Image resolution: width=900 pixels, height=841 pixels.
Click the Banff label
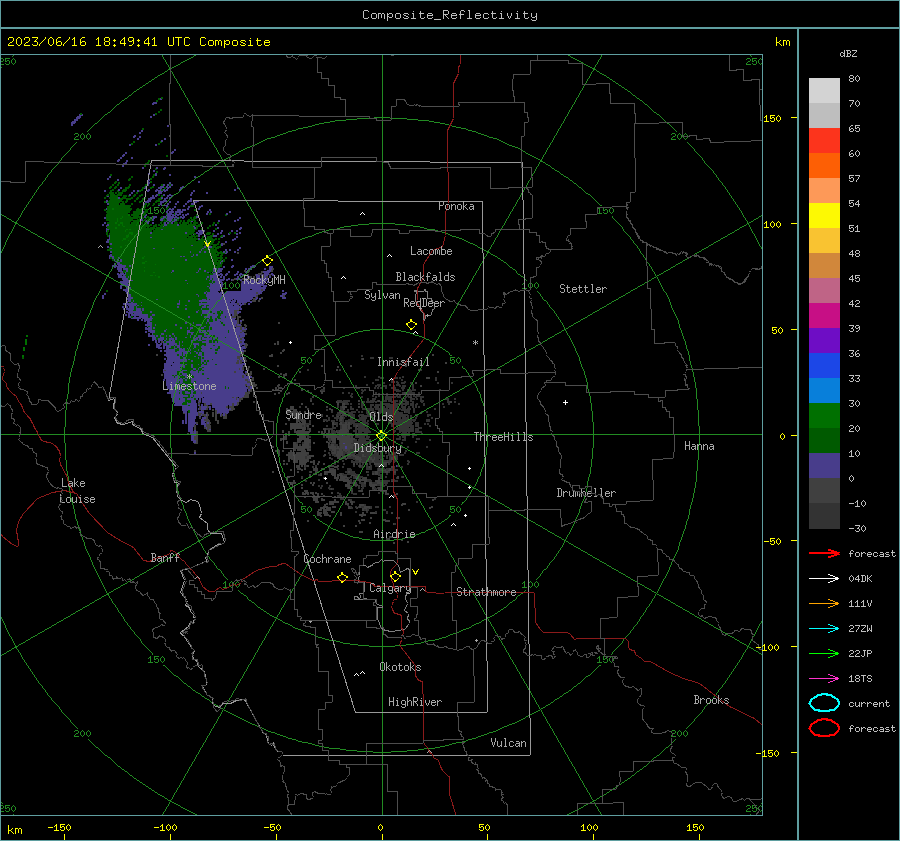pyautogui.click(x=165, y=557)
